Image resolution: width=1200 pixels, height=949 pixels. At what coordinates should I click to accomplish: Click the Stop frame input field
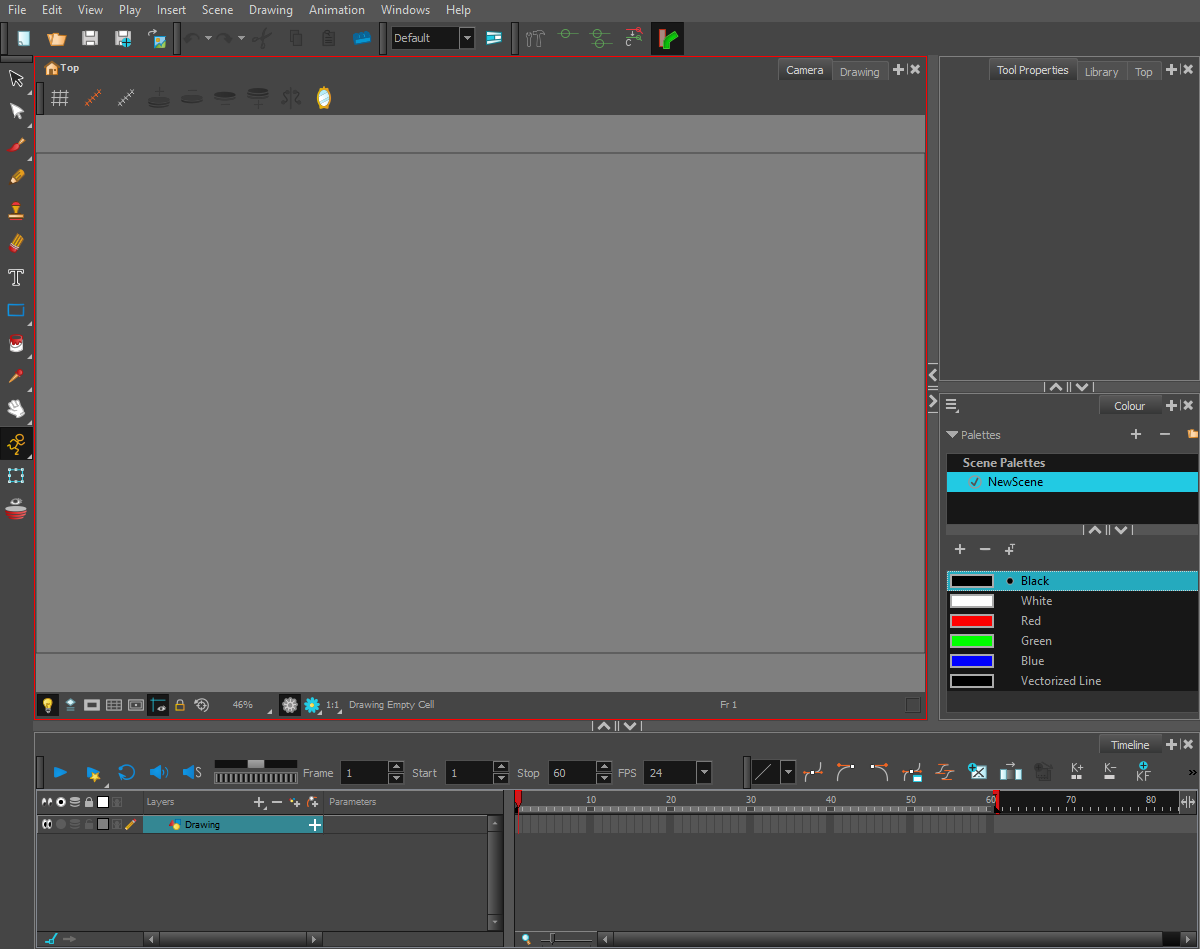point(572,773)
